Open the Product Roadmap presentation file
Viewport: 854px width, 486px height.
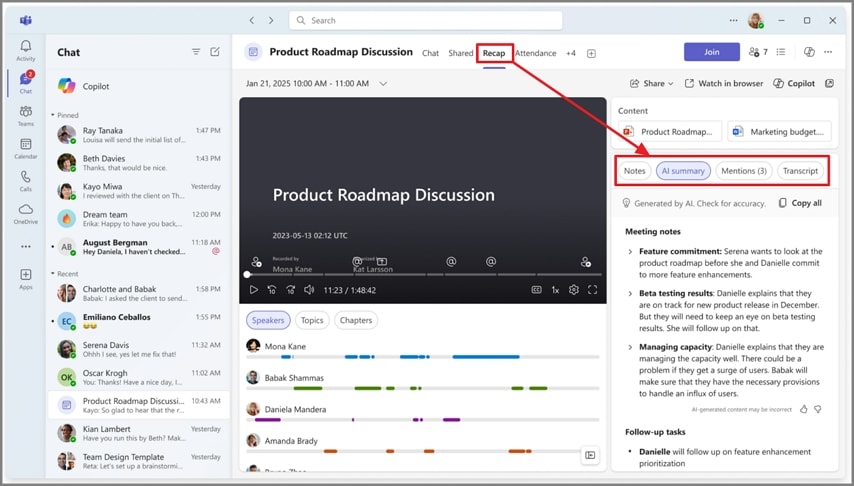(670, 131)
